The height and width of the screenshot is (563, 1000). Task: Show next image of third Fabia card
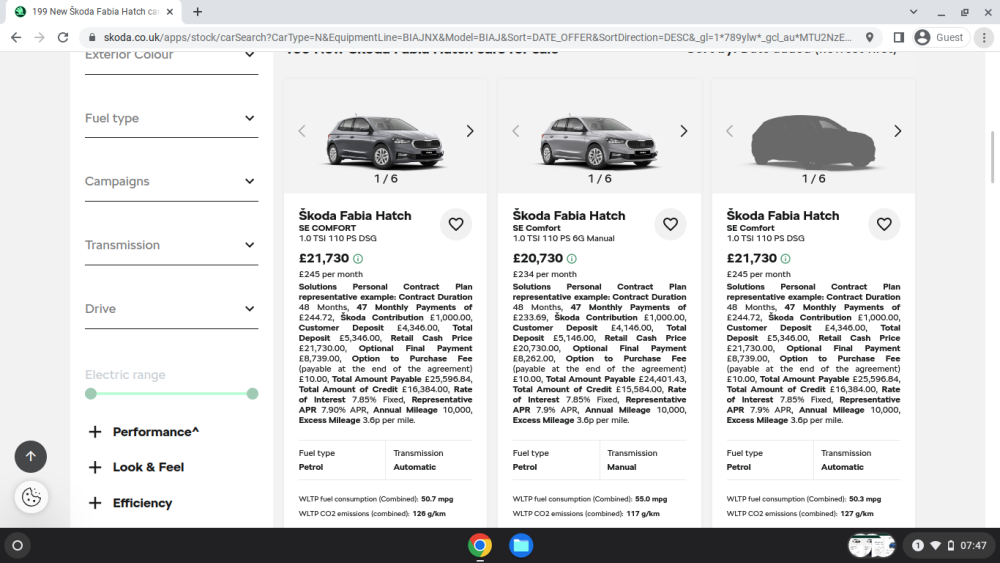point(897,131)
